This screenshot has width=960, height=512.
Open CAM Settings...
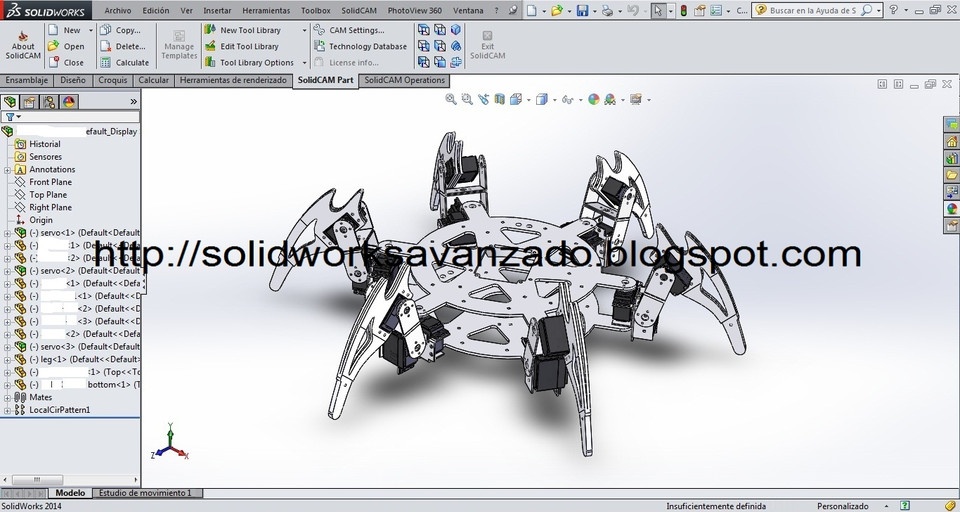(x=350, y=30)
